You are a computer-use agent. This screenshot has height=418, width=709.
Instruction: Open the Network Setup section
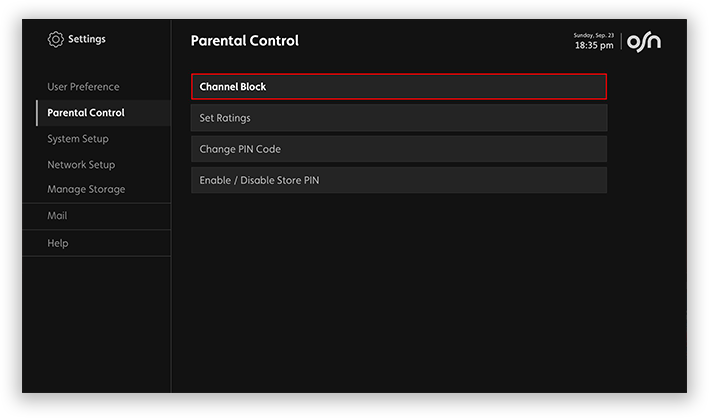click(81, 165)
